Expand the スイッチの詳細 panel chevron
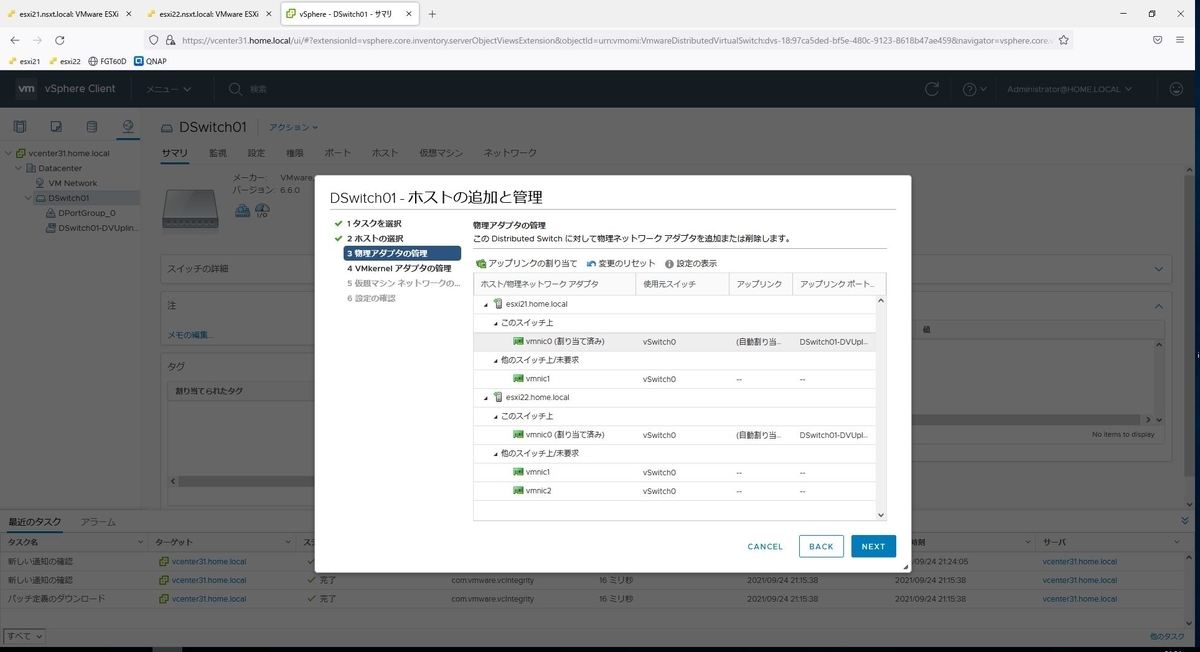Screen dimensions: 1200x652 pos(1159,269)
